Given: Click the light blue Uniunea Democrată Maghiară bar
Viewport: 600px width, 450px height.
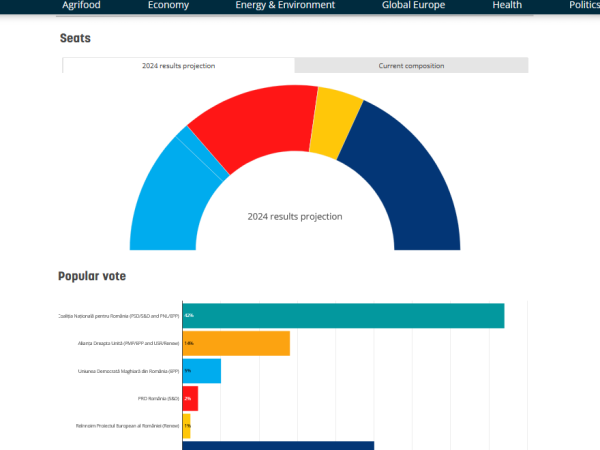Looking at the screenshot, I should point(201,371).
